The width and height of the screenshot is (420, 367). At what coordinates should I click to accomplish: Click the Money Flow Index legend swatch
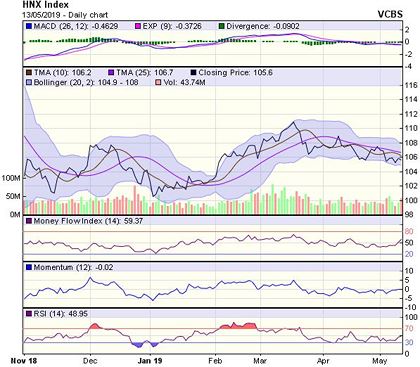click(29, 221)
